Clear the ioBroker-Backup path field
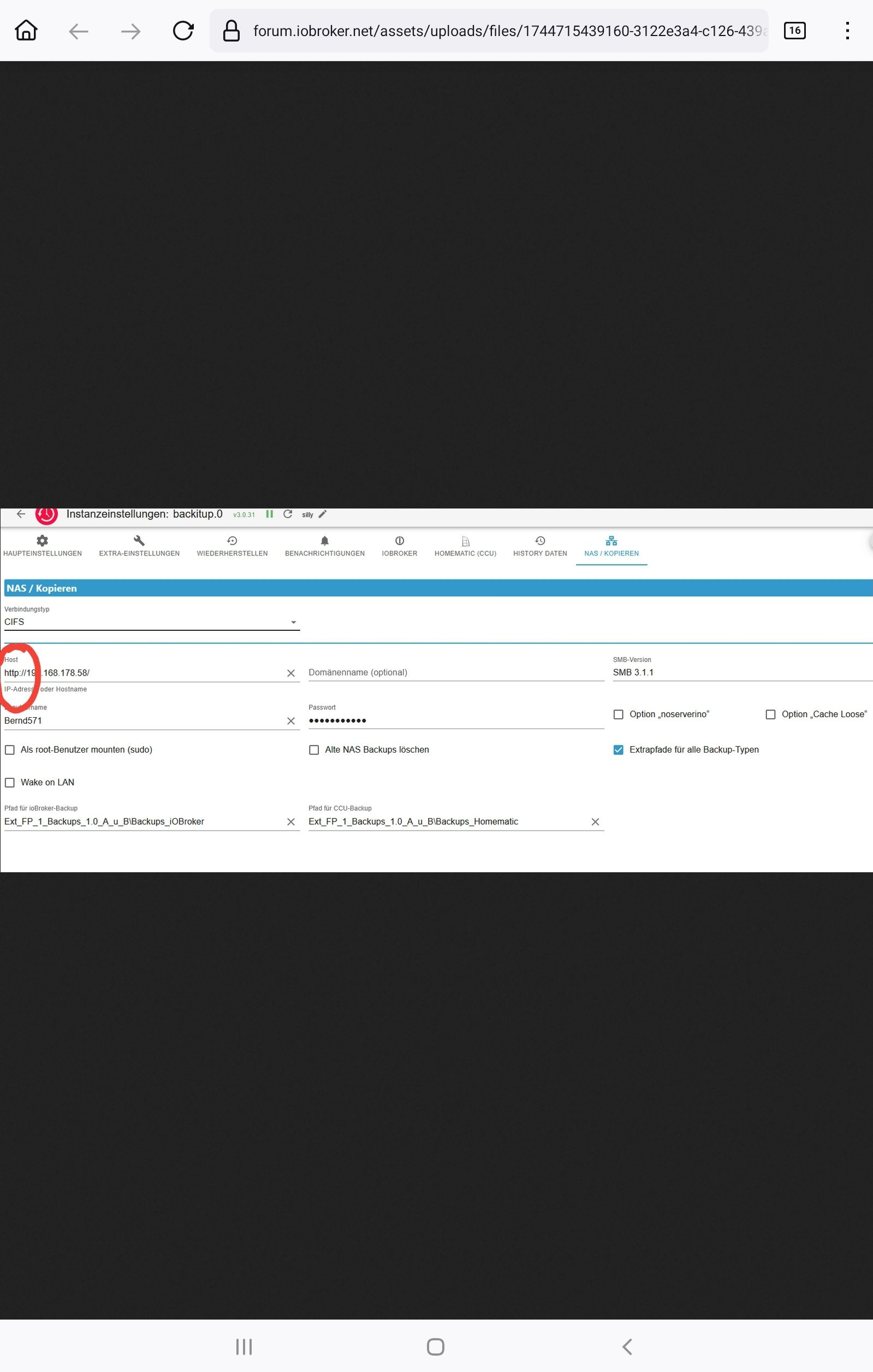Screen dimensions: 873x1372 point(291,822)
